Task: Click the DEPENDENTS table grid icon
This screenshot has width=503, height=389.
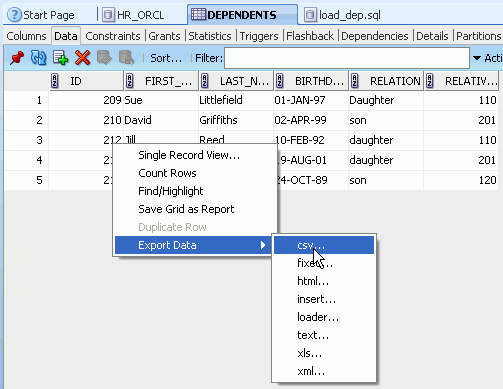Action: (x=198, y=15)
